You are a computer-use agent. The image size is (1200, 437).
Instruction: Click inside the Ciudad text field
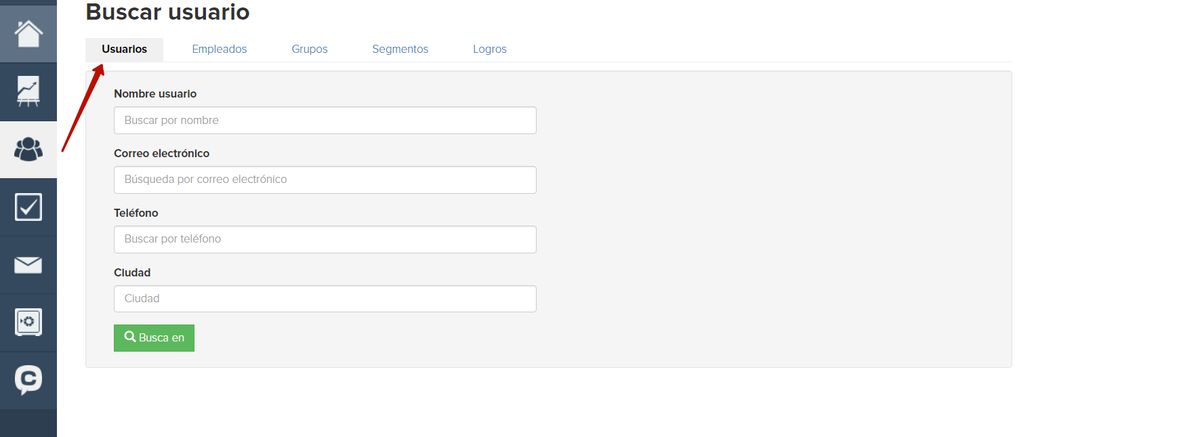[325, 299]
